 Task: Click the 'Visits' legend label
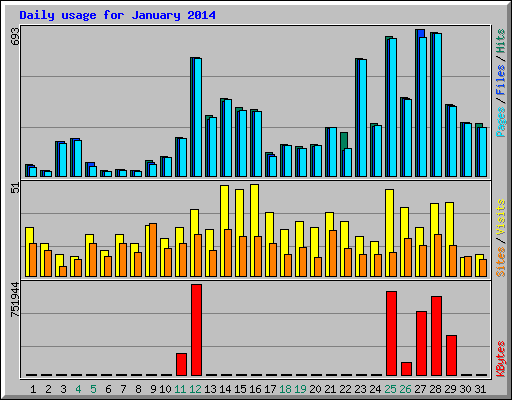point(501,218)
